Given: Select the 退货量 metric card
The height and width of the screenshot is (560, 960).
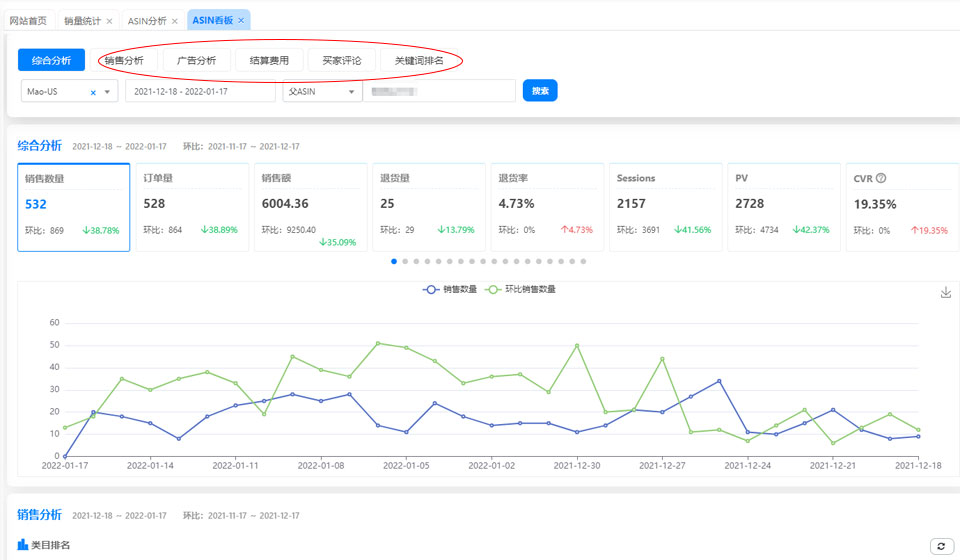Looking at the screenshot, I should pos(429,207).
